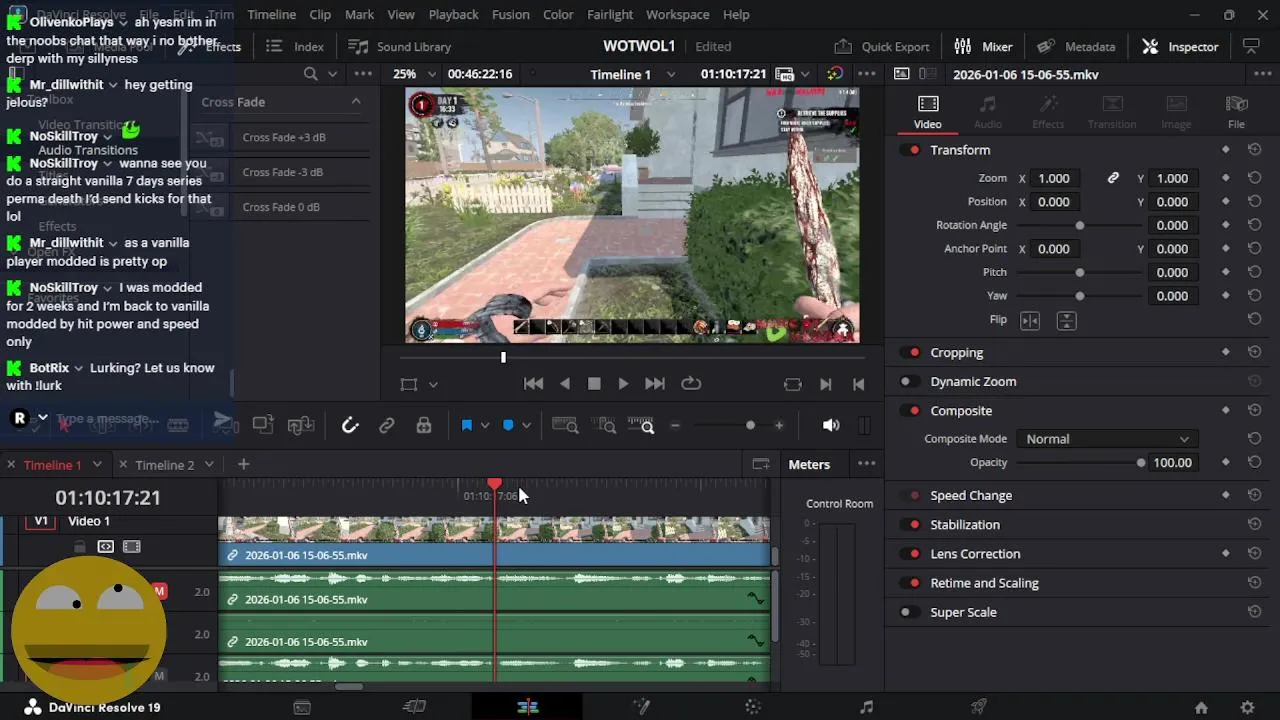
Task: Show the Mixer panel
Action: click(983, 47)
